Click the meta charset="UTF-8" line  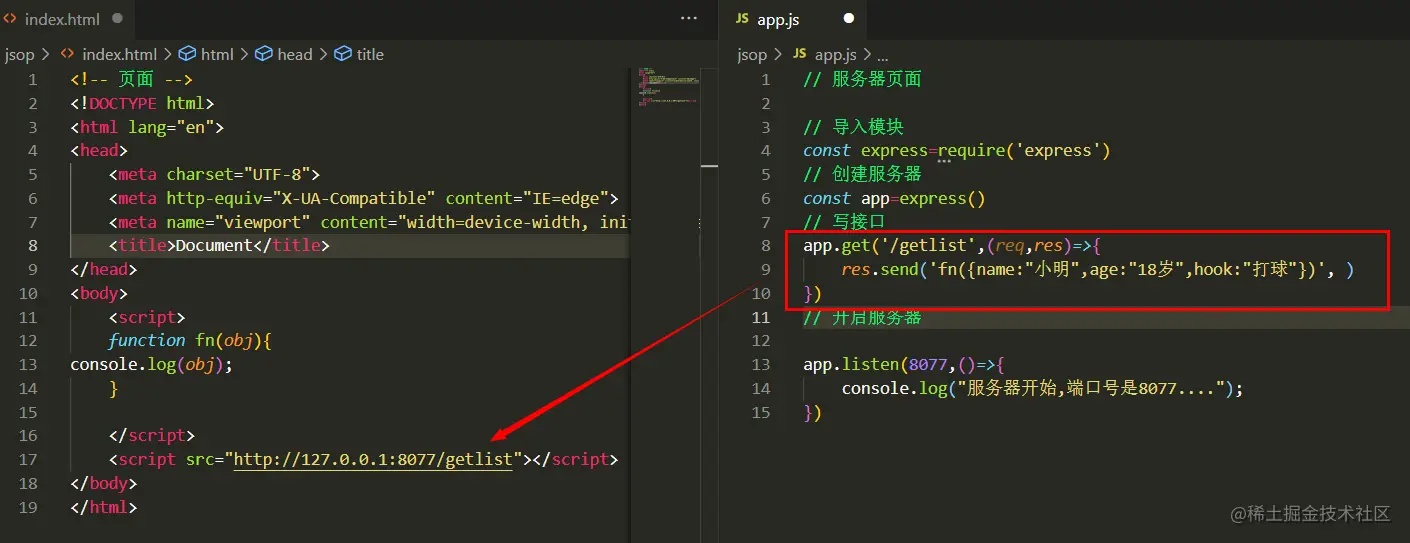coord(214,174)
